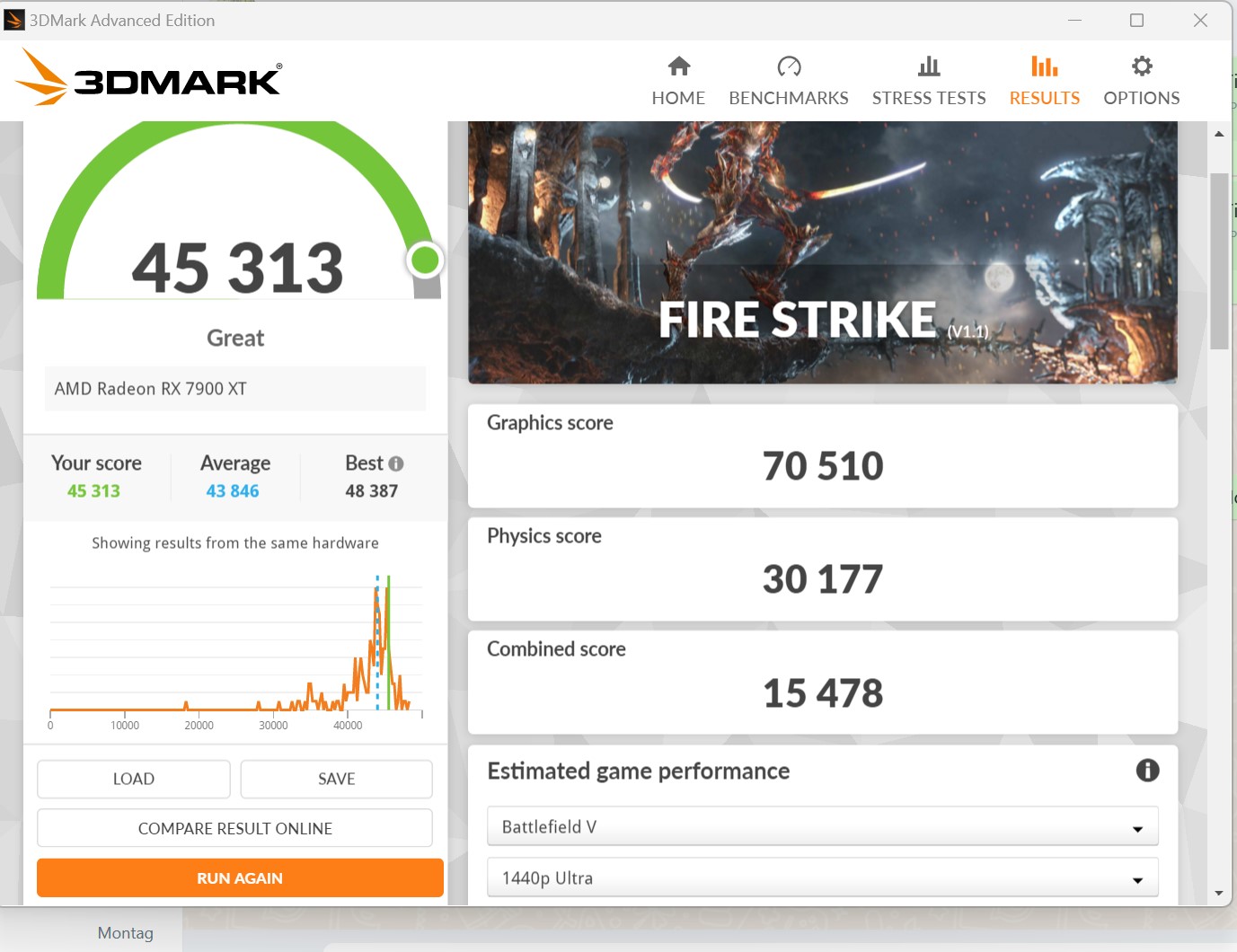Click the Graphics score label

pyautogui.click(x=550, y=422)
